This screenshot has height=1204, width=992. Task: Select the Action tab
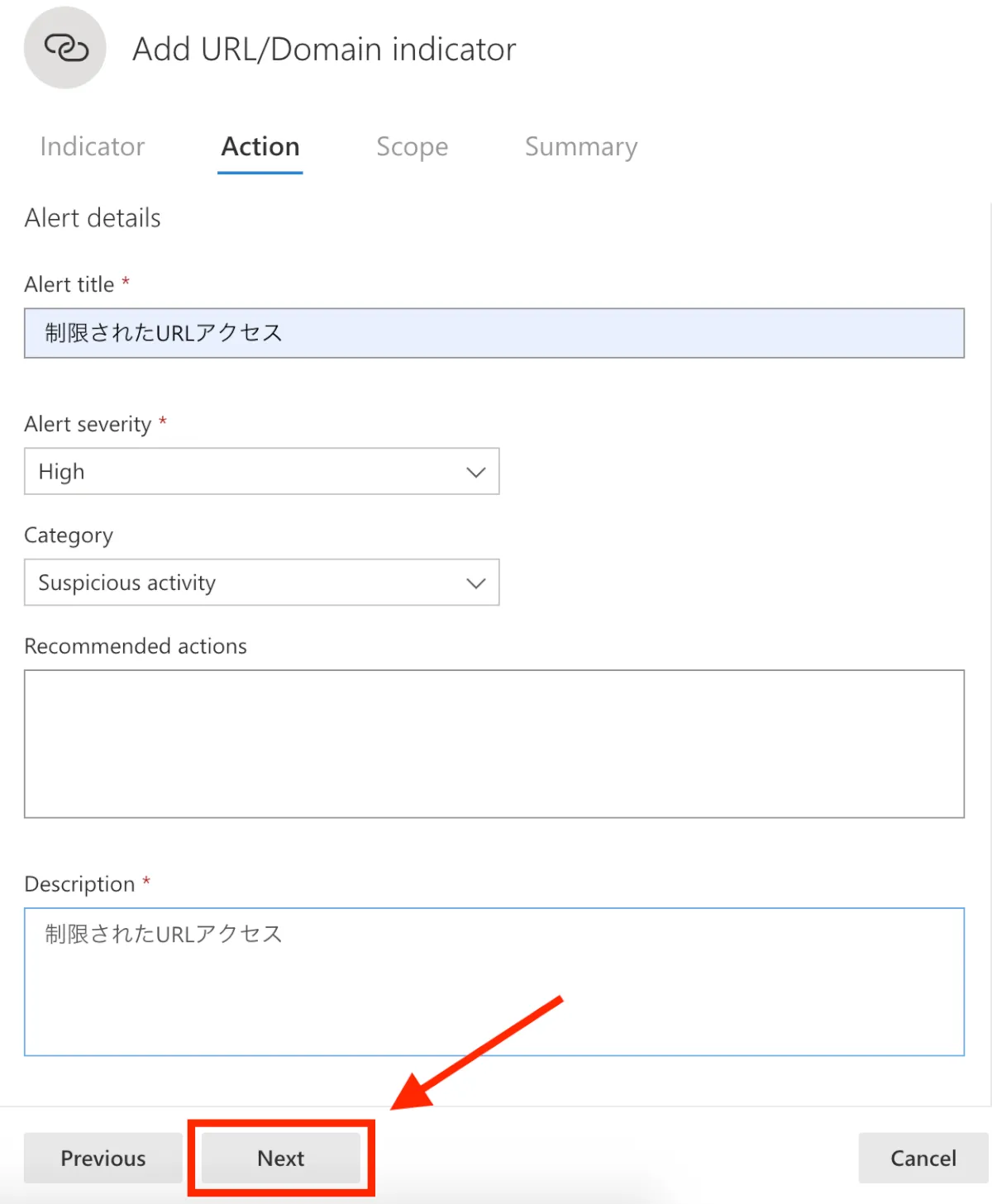coord(260,146)
